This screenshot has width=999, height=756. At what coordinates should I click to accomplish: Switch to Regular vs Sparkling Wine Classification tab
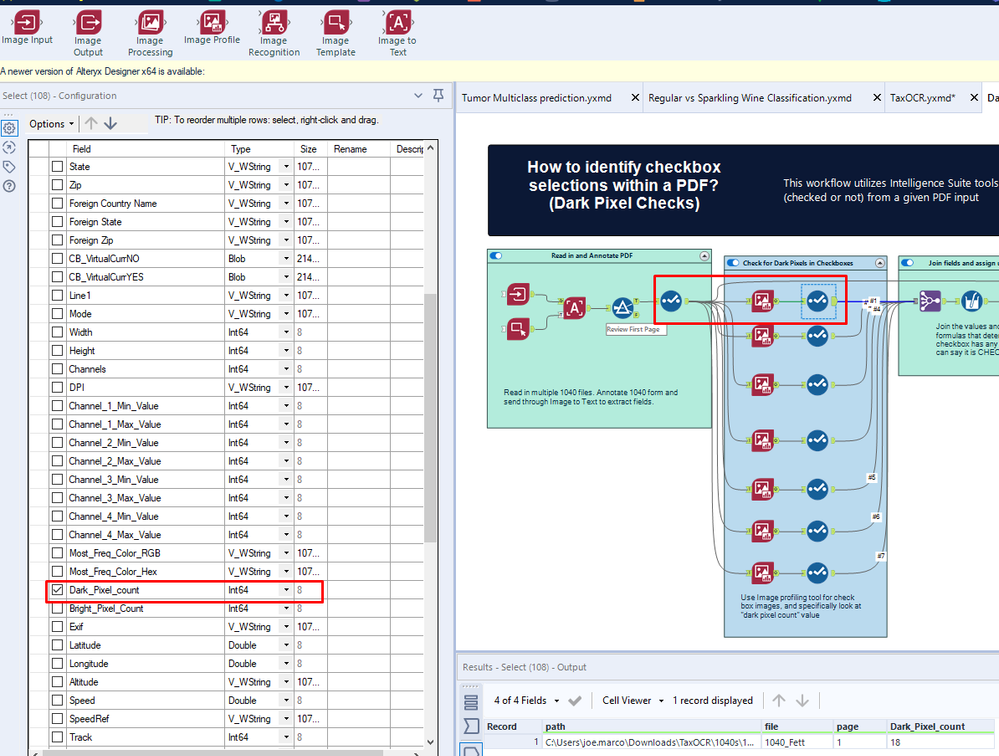(750, 98)
